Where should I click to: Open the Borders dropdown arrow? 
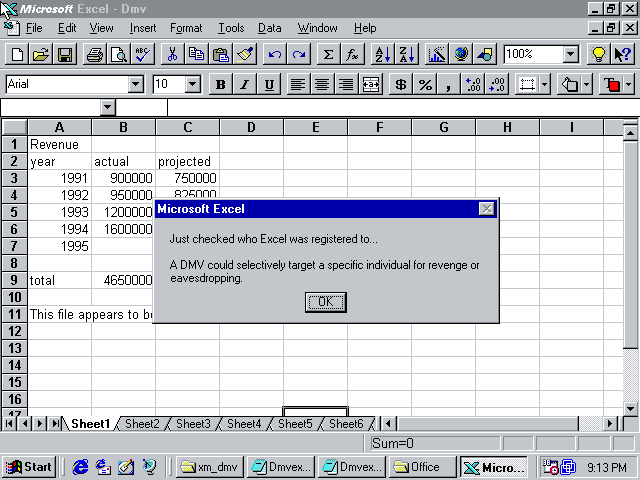545,84
